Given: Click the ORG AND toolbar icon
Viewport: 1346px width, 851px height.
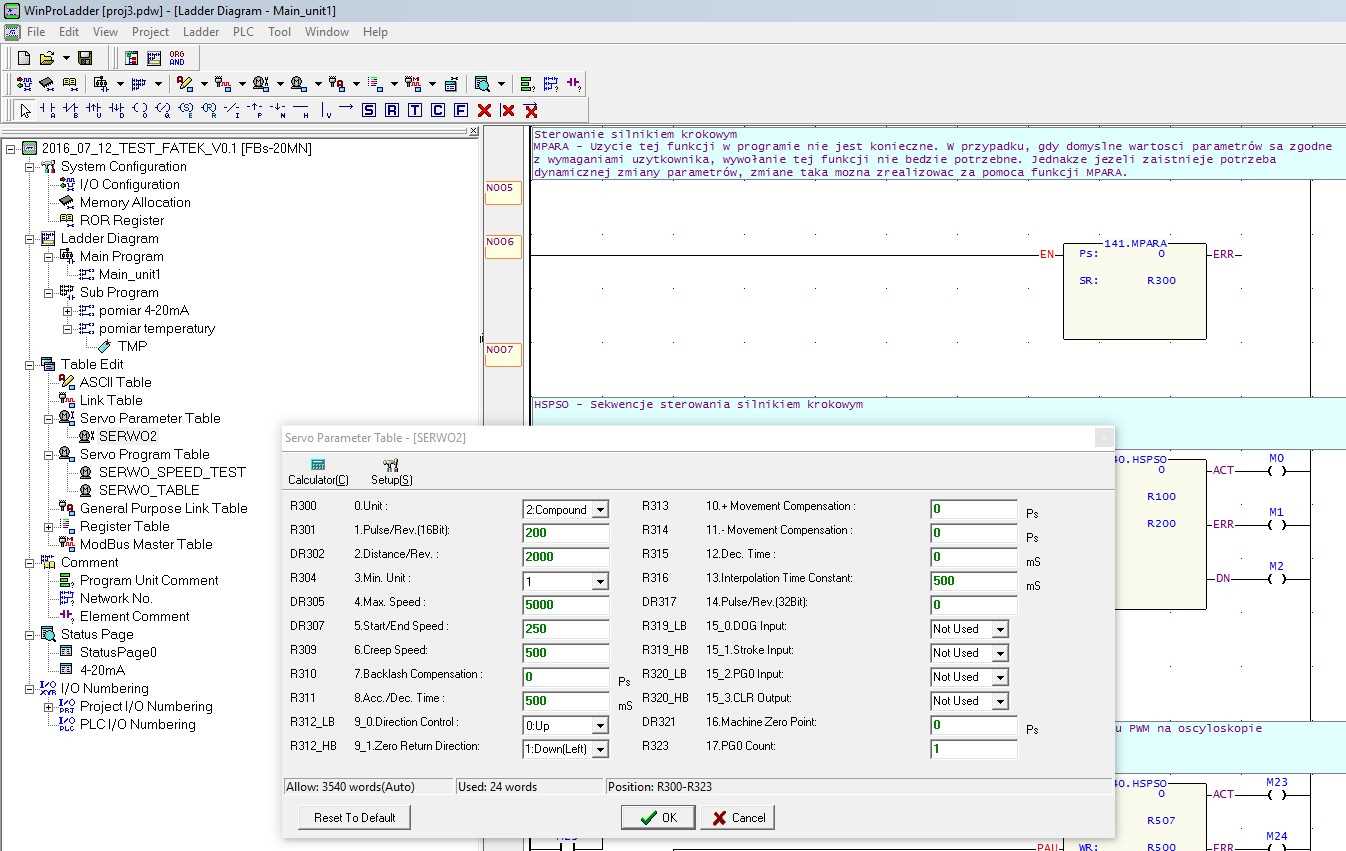Looking at the screenshot, I should coord(177,58).
